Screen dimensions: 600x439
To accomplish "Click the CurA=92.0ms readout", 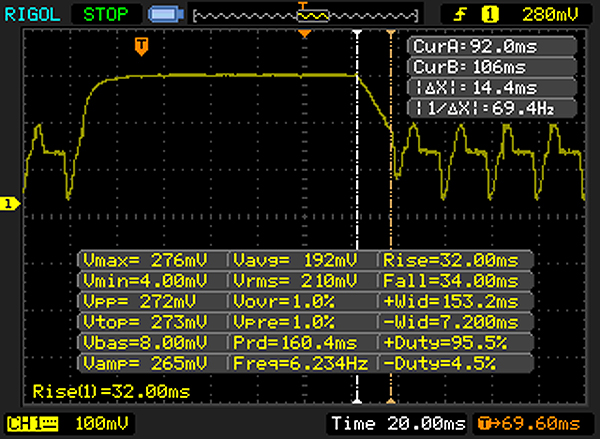I will (x=492, y=46).
